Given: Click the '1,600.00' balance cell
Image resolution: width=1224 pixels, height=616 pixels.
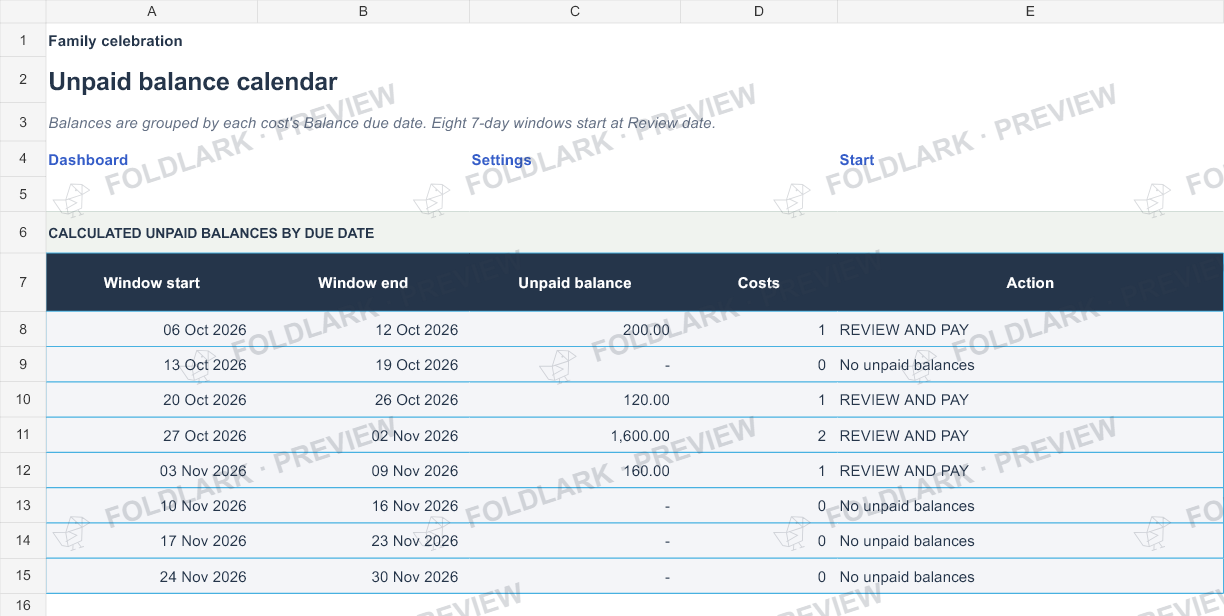Looking at the screenshot, I should pyautogui.click(x=575, y=435).
